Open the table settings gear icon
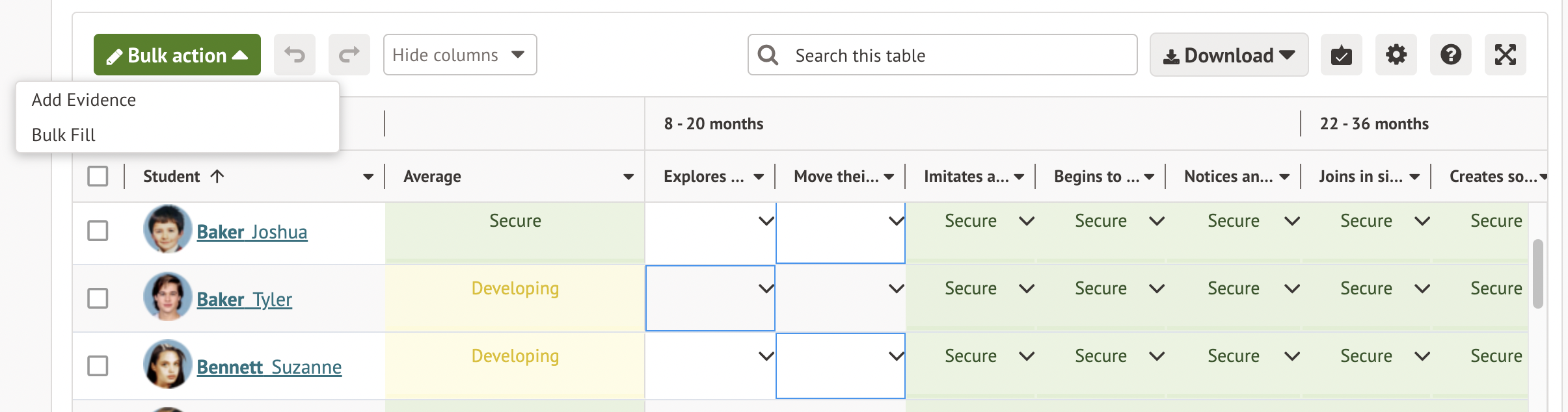 point(1396,55)
